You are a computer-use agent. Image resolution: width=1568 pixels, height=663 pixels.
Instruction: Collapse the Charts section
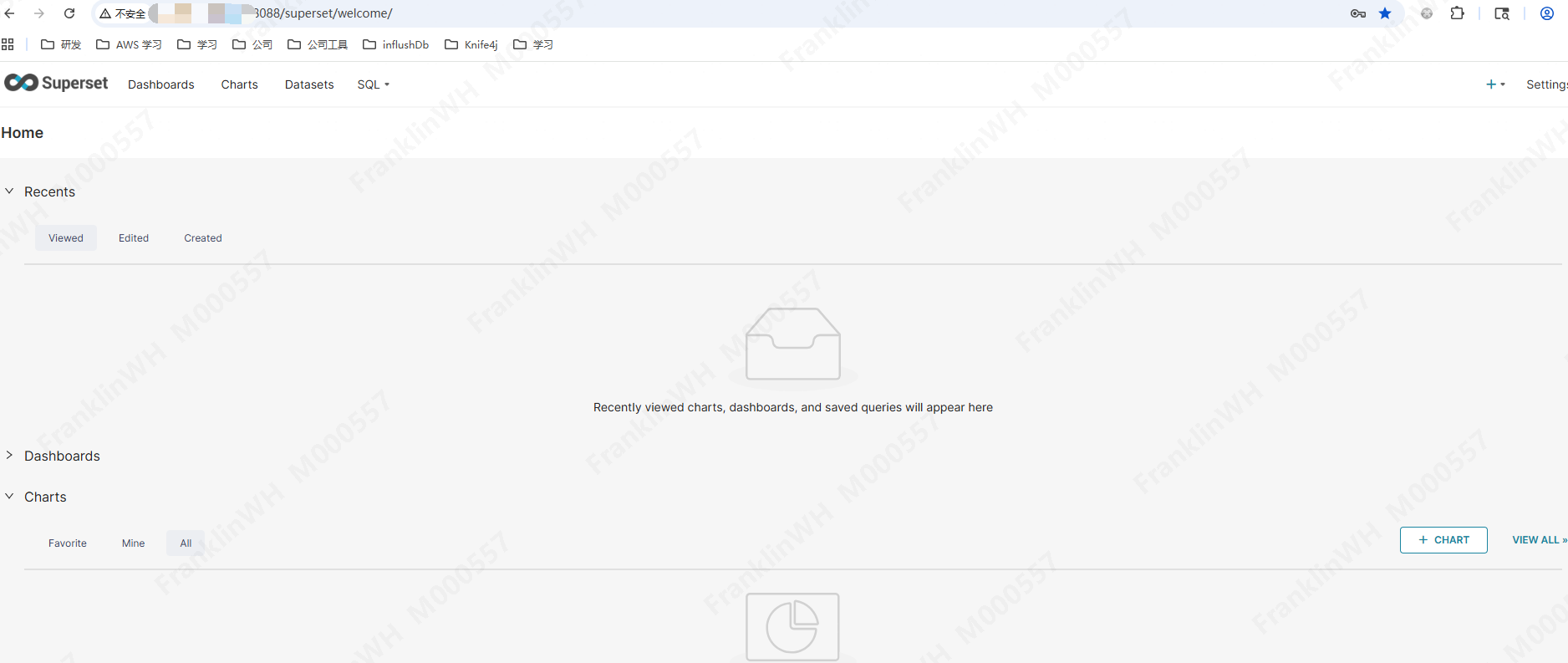click(x=9, y=497)
